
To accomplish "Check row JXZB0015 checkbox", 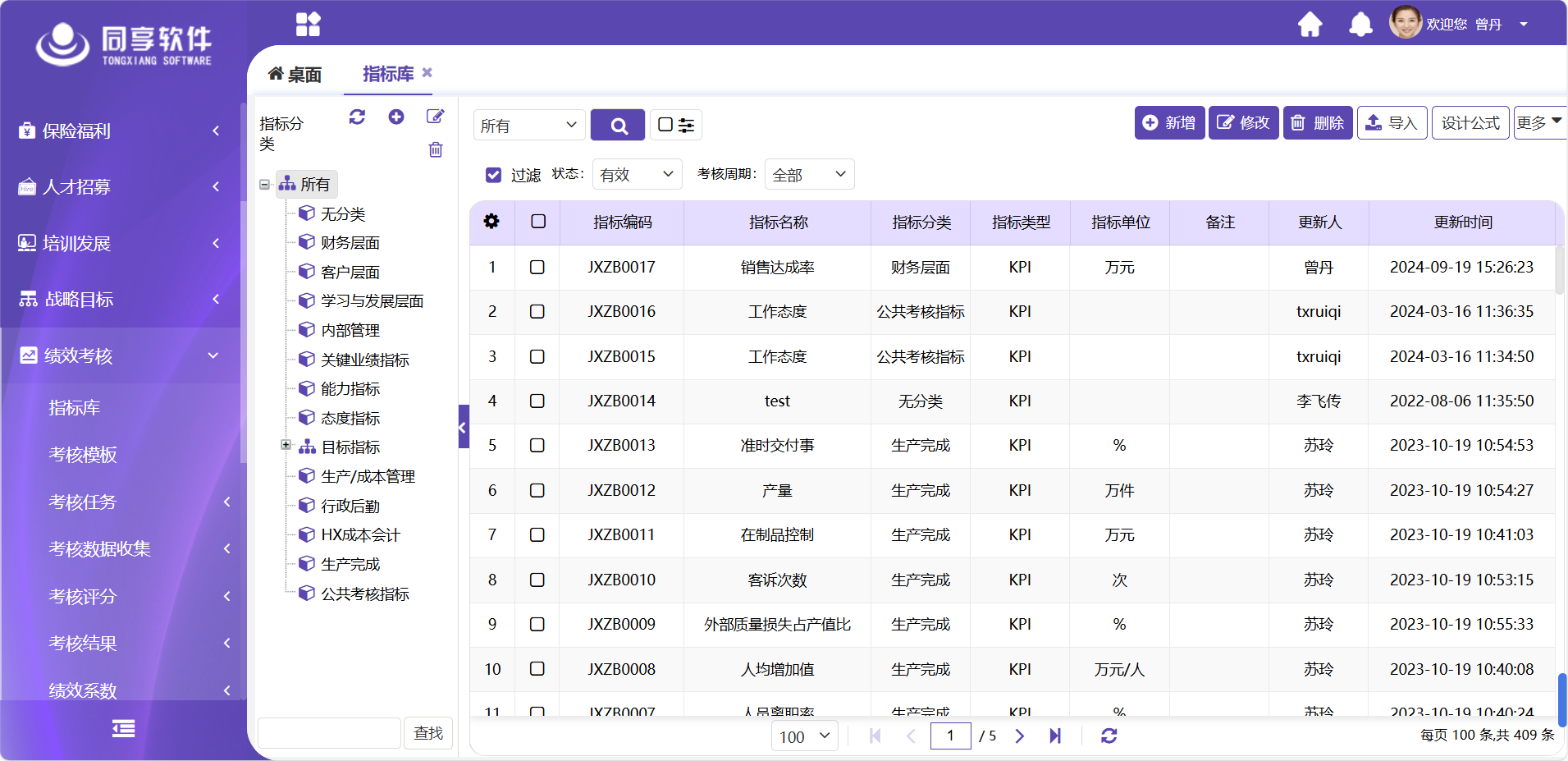I will (x=537, y=356).
